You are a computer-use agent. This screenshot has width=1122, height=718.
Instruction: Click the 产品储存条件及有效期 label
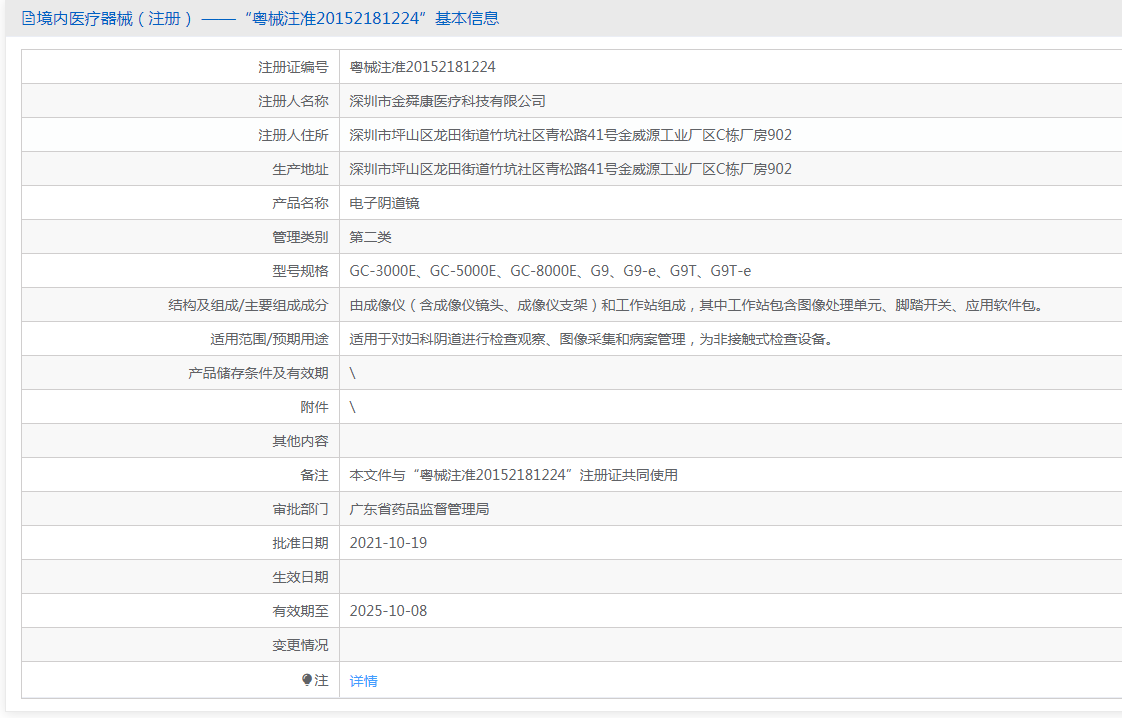tap(258, 373)
